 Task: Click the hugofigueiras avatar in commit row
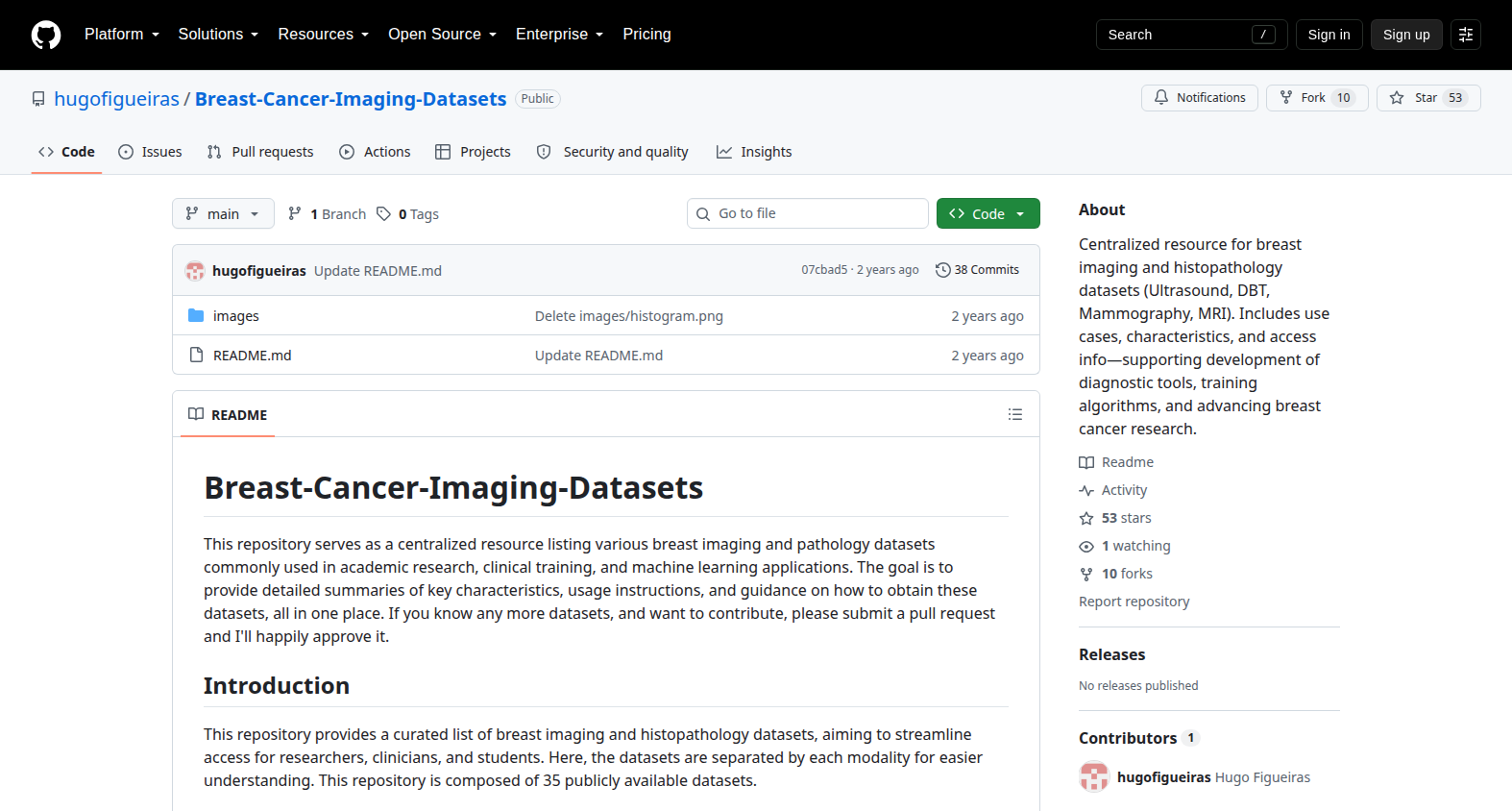tap(195, 271)
